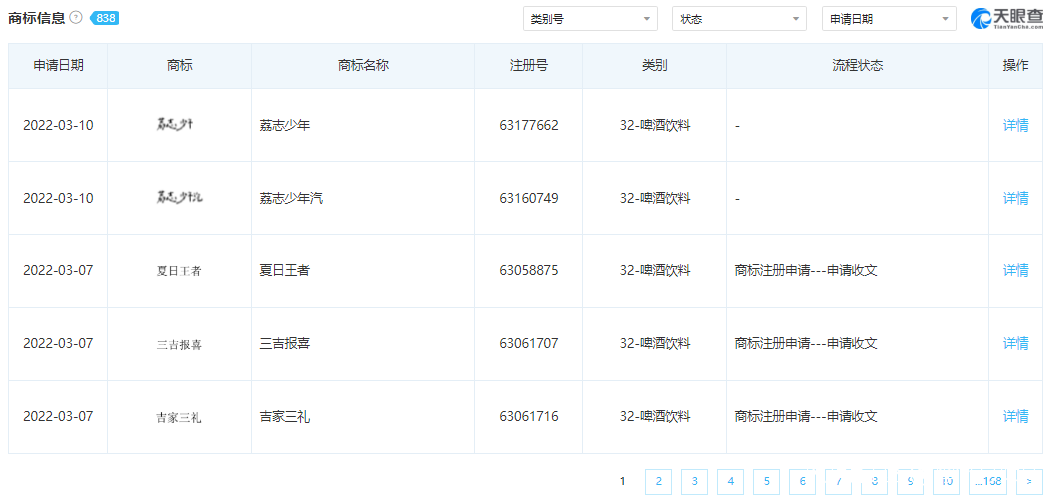Open the 申请日期 dropdown filter
The width and height of the screenshot is (1051, 499).
888,19
